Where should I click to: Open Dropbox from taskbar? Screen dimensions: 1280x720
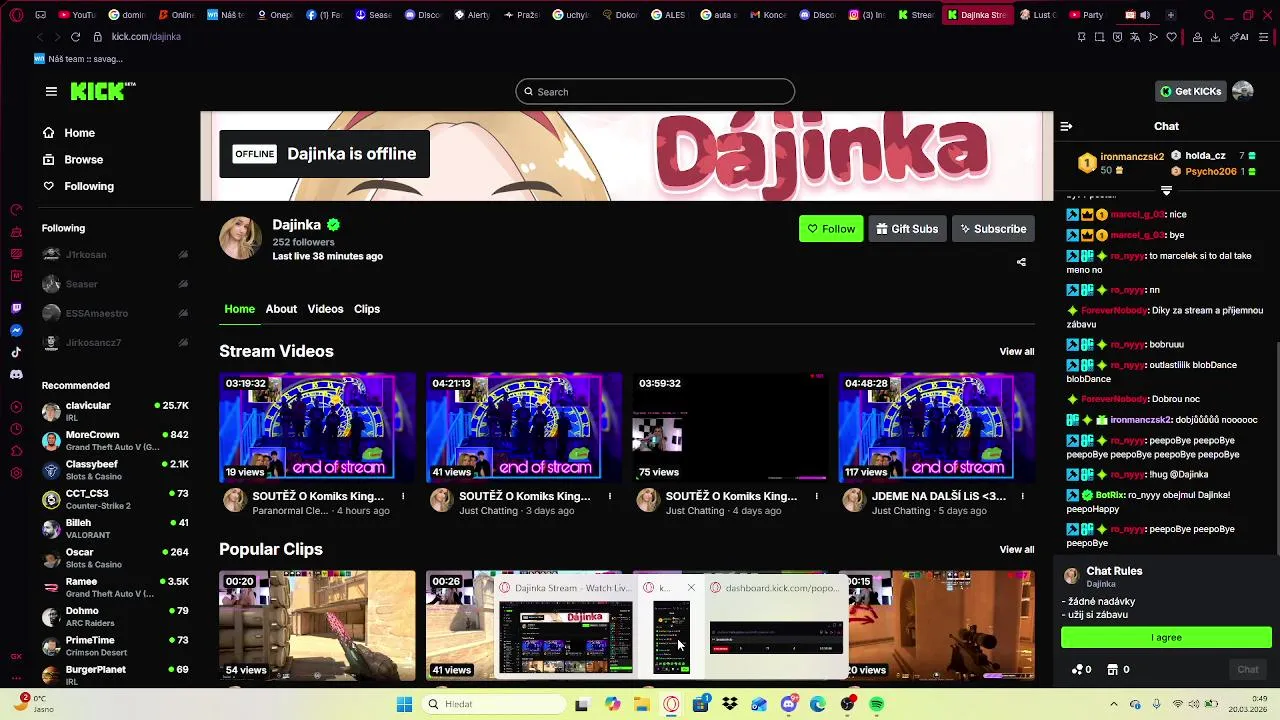[x=730, y=705]
